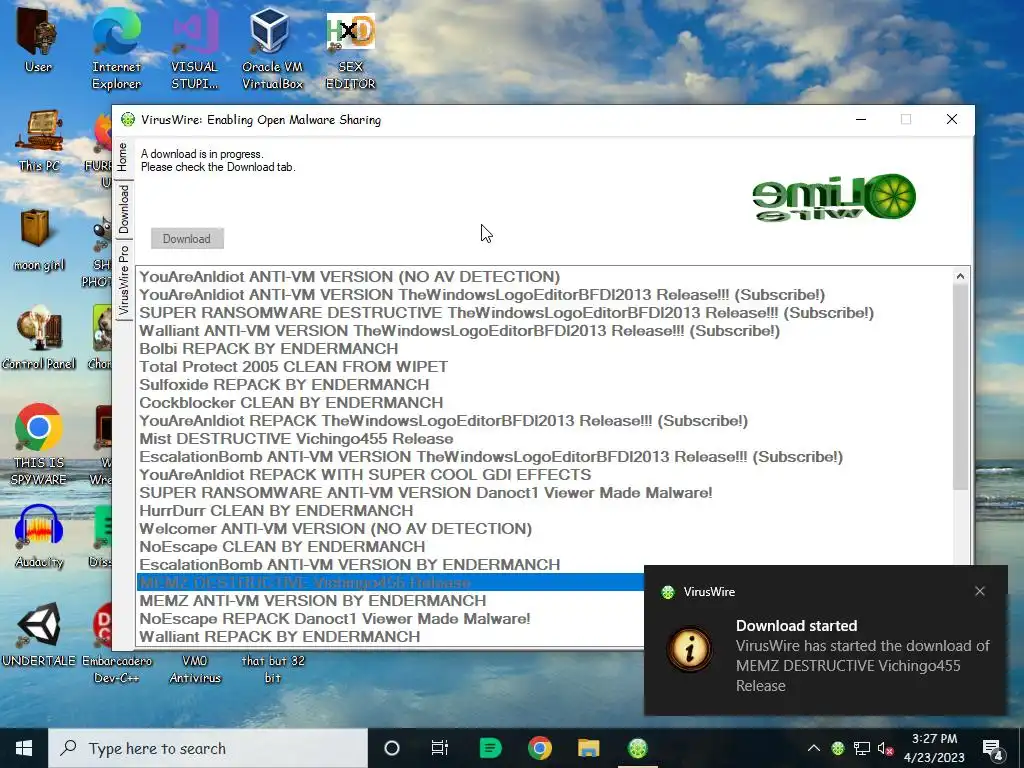1024x768 pixels.
Task: Switch to the VirusWire Pro tab
Action: [x=123, y=281]
